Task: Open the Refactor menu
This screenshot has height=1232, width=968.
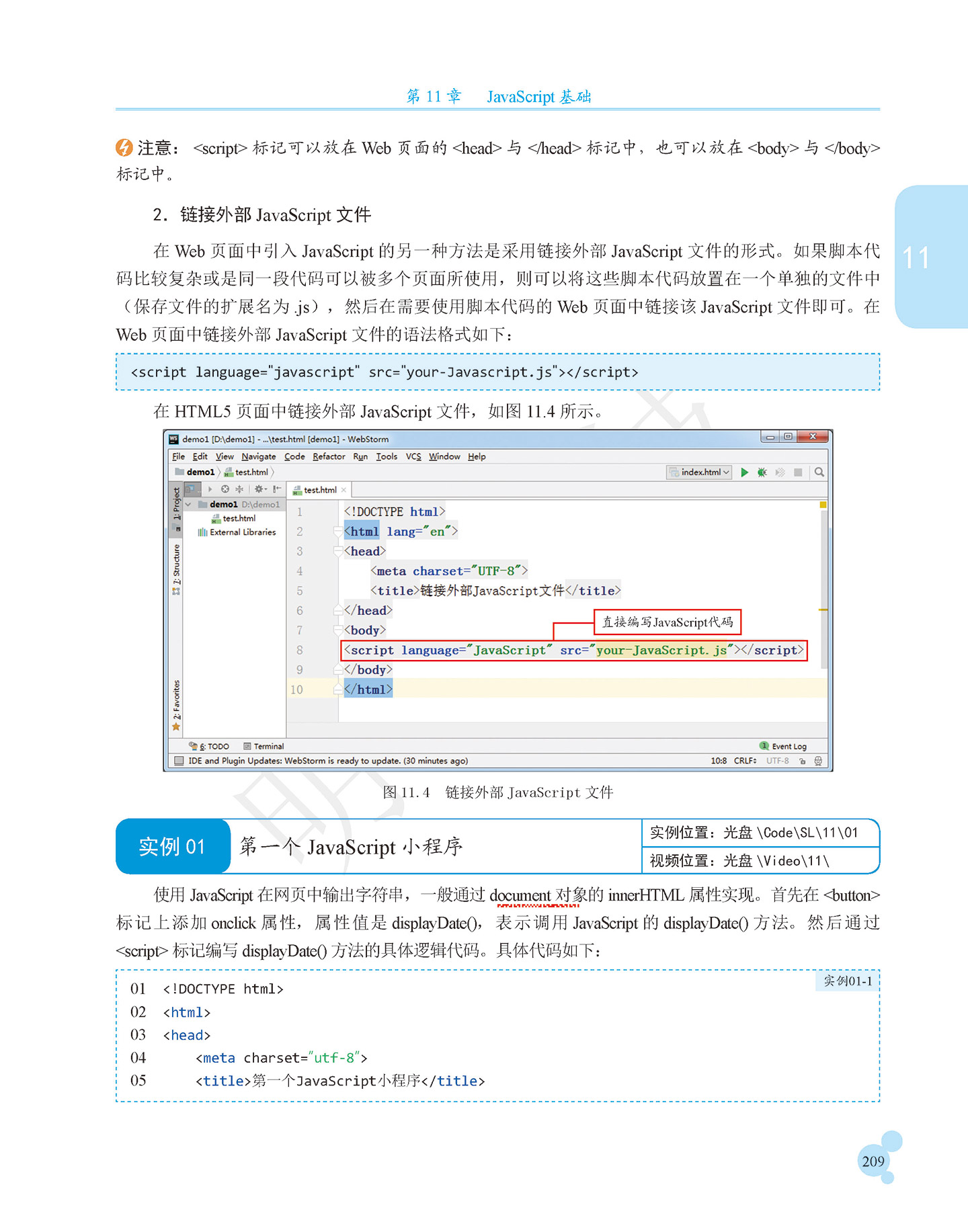Action: (x=329, y=456)
